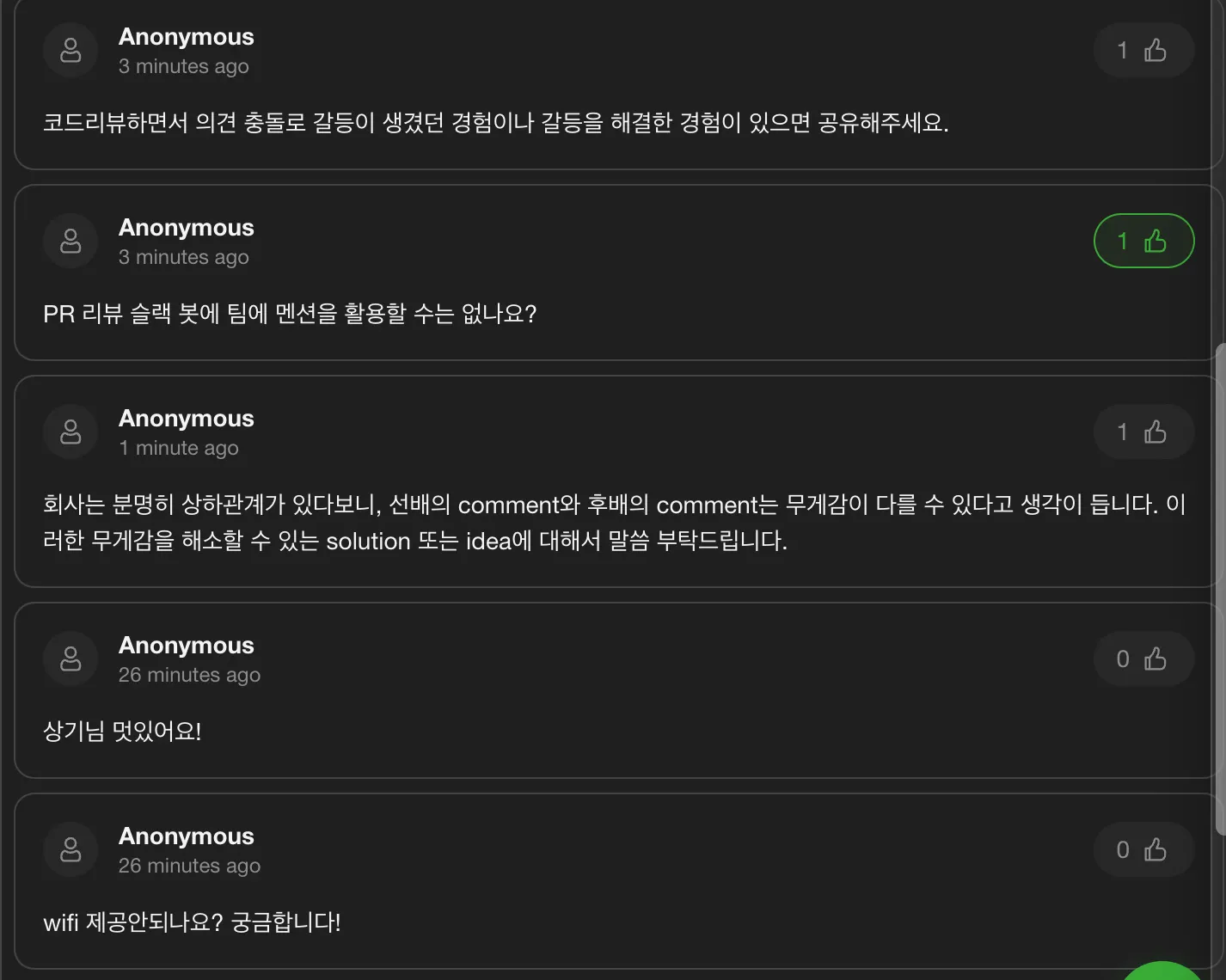Like the '상기님 멋있어요!' comment
The image size is (1226, 980).
click(x=1143, y=659)
